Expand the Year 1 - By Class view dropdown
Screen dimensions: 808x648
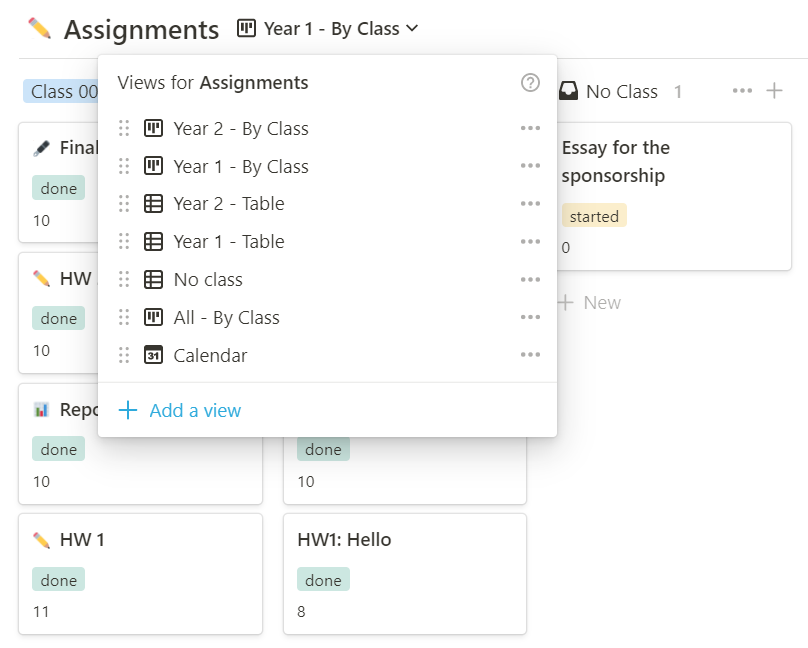pos(328,29)
